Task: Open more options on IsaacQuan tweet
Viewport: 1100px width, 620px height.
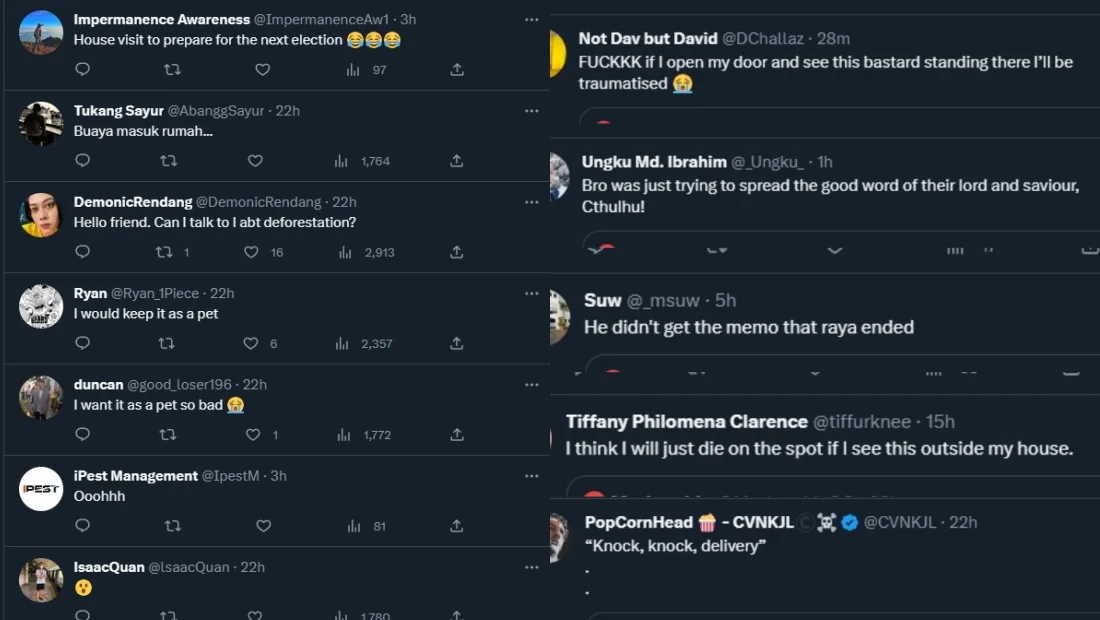Action: pos(531,567)
